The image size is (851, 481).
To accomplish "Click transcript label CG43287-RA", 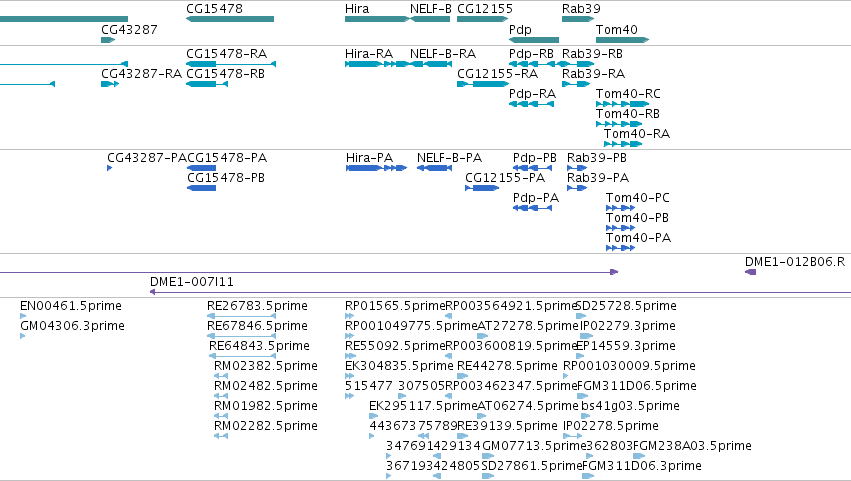I will point(141,73).
